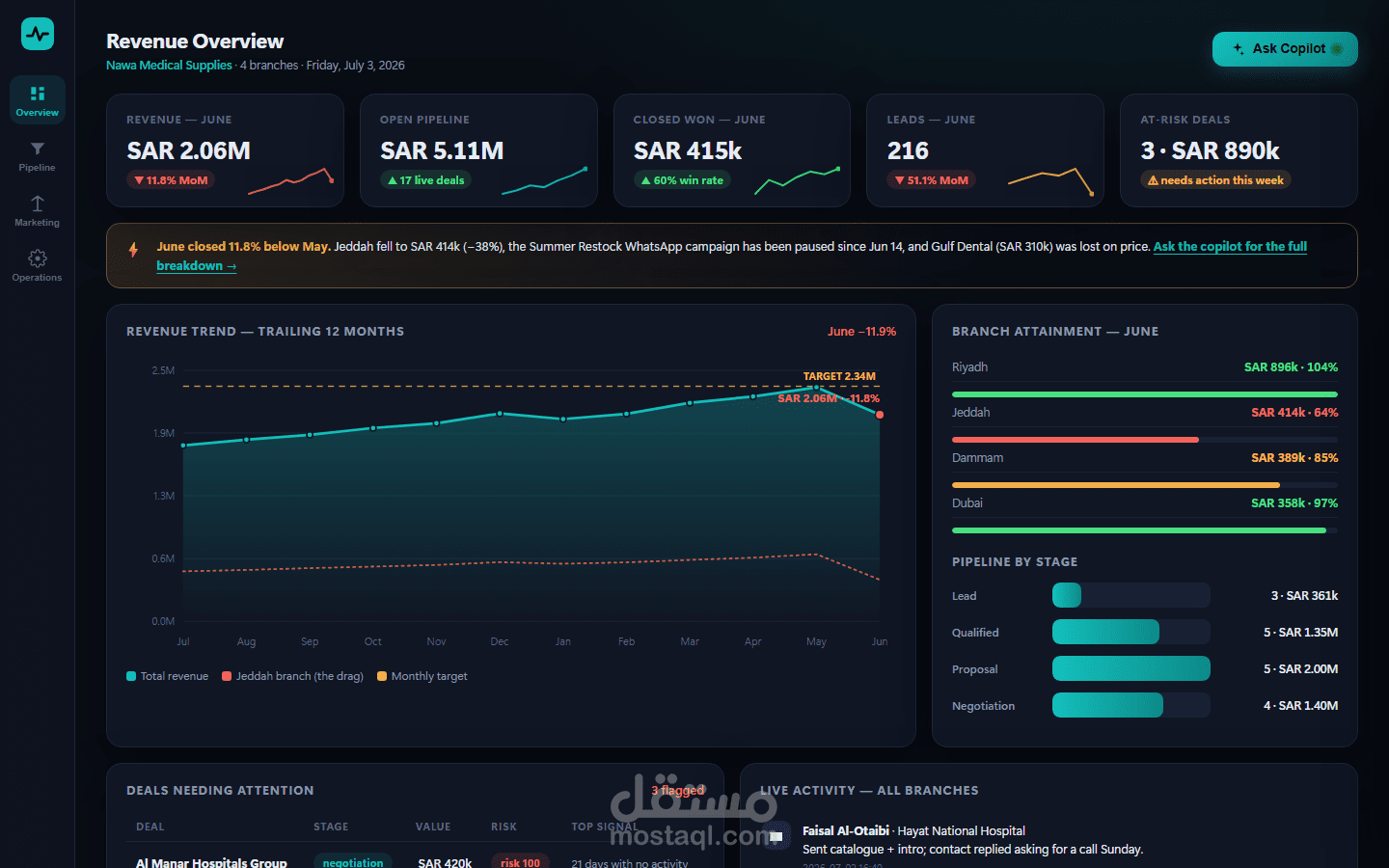1389x868 pixels.
Task: Click the revenue sparkline in Revenue card
Action: [290, 181]
